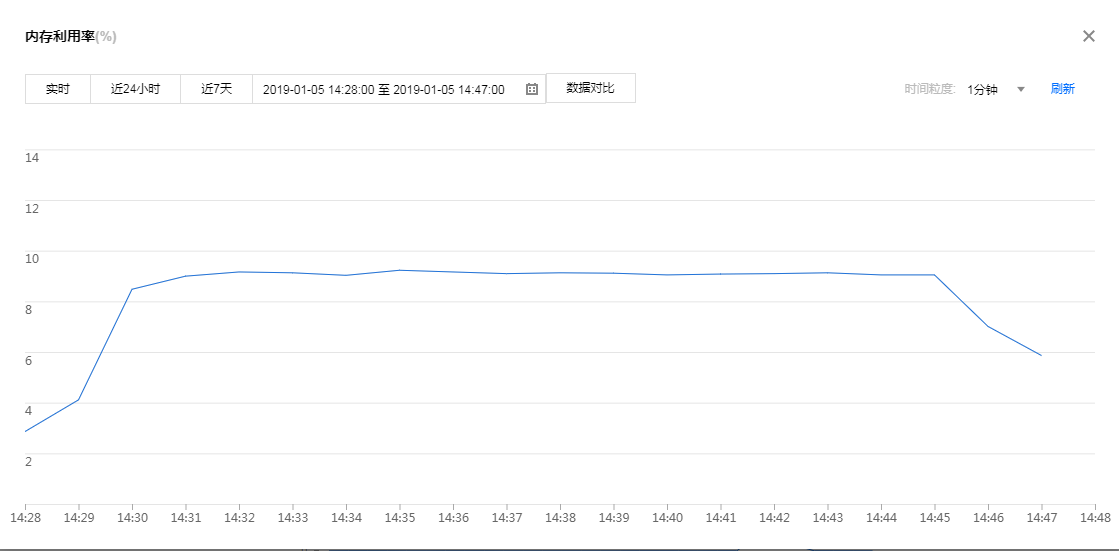Click the chart line point at 14:46
The width and height of the screenshot is (1119, 551).
(x=988, y=327)
